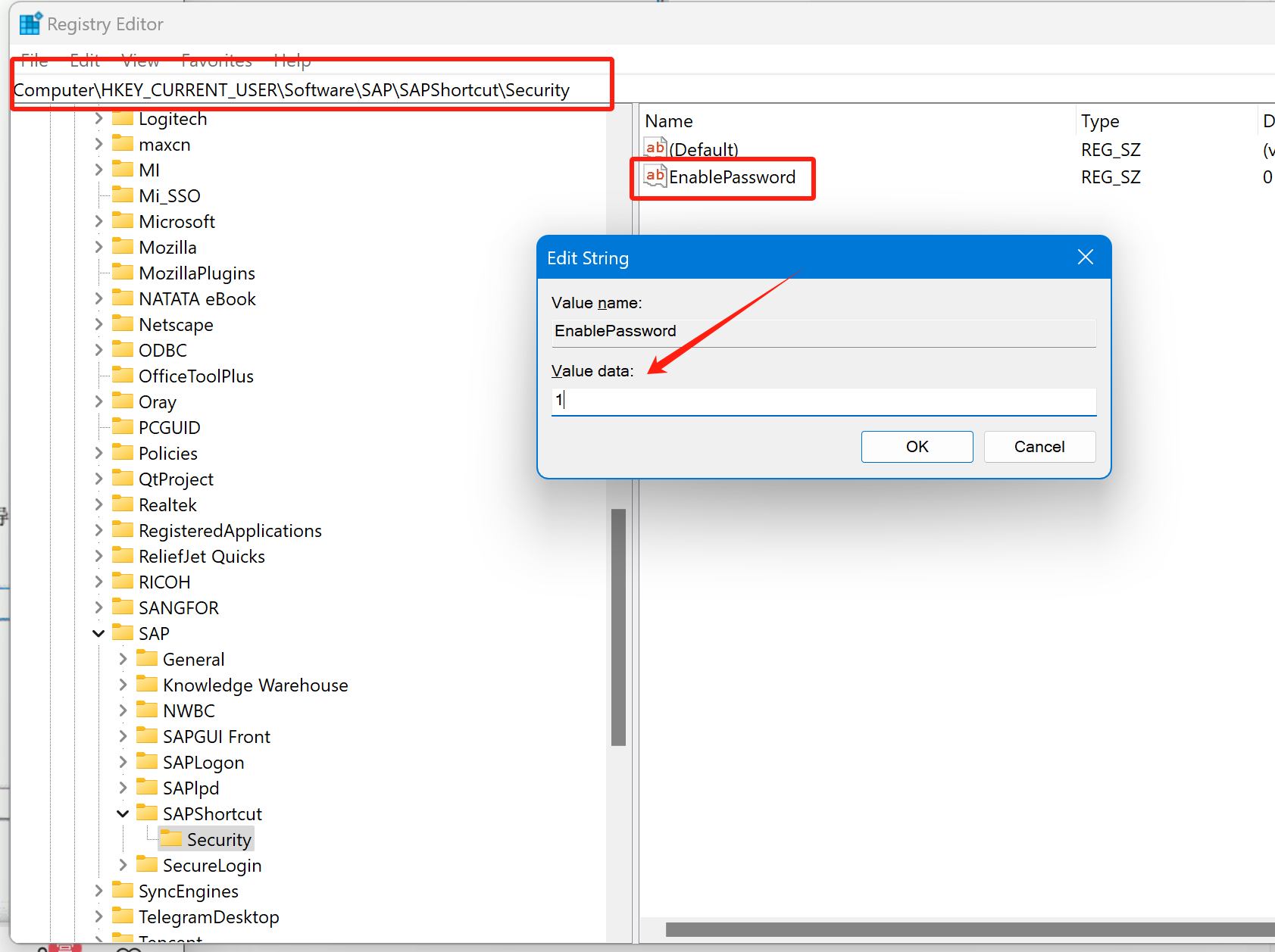Click the Cancel button
The image size is (1275, 952).
1039,446
